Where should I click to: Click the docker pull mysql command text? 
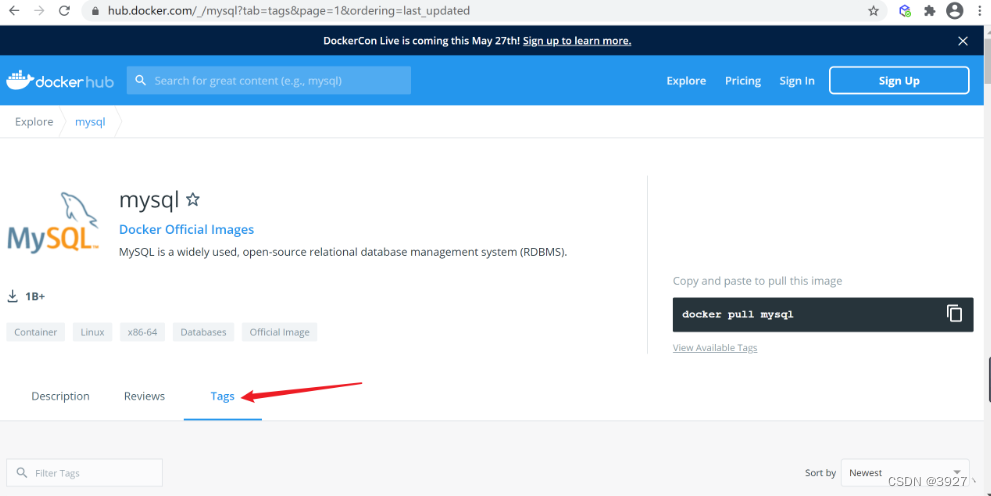pyautogui.click(x=738, y=314)
